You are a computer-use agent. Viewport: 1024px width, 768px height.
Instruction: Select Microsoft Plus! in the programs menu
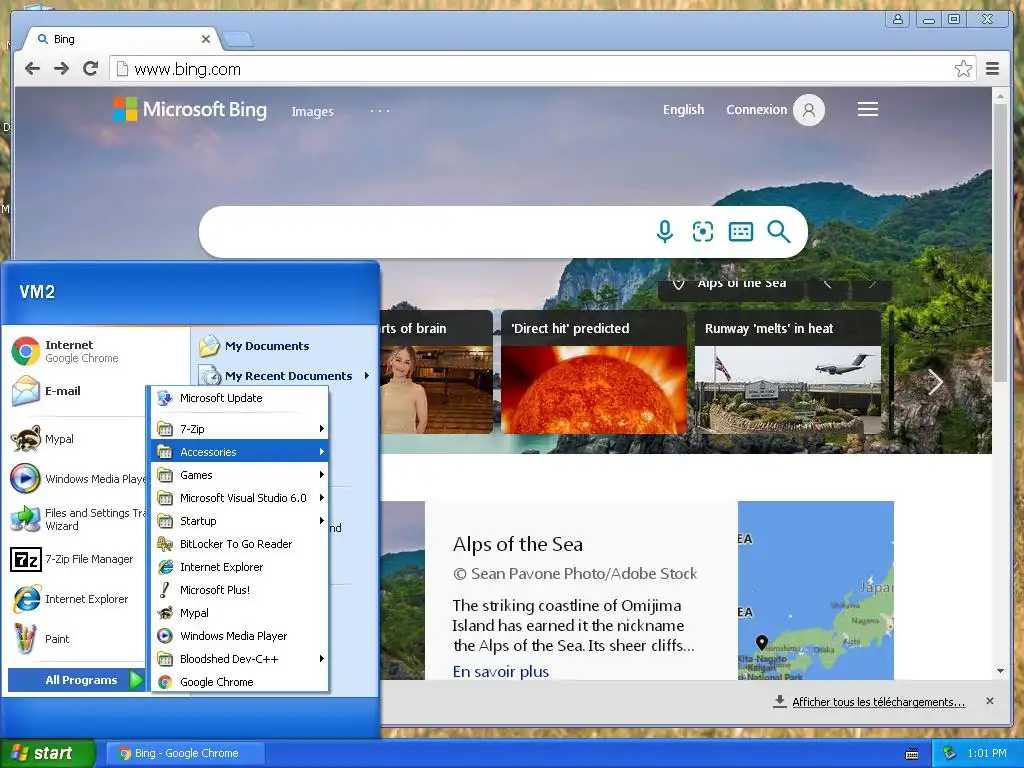[240, 590]
